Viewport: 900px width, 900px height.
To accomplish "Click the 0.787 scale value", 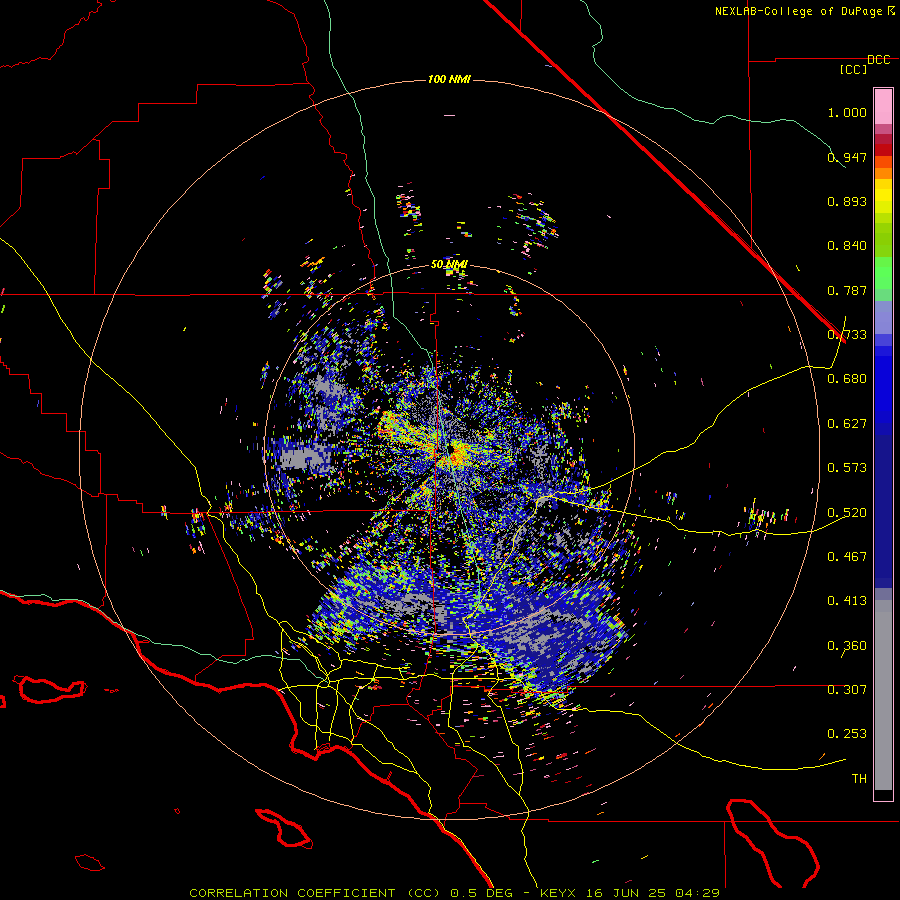I will click(847, 290).
